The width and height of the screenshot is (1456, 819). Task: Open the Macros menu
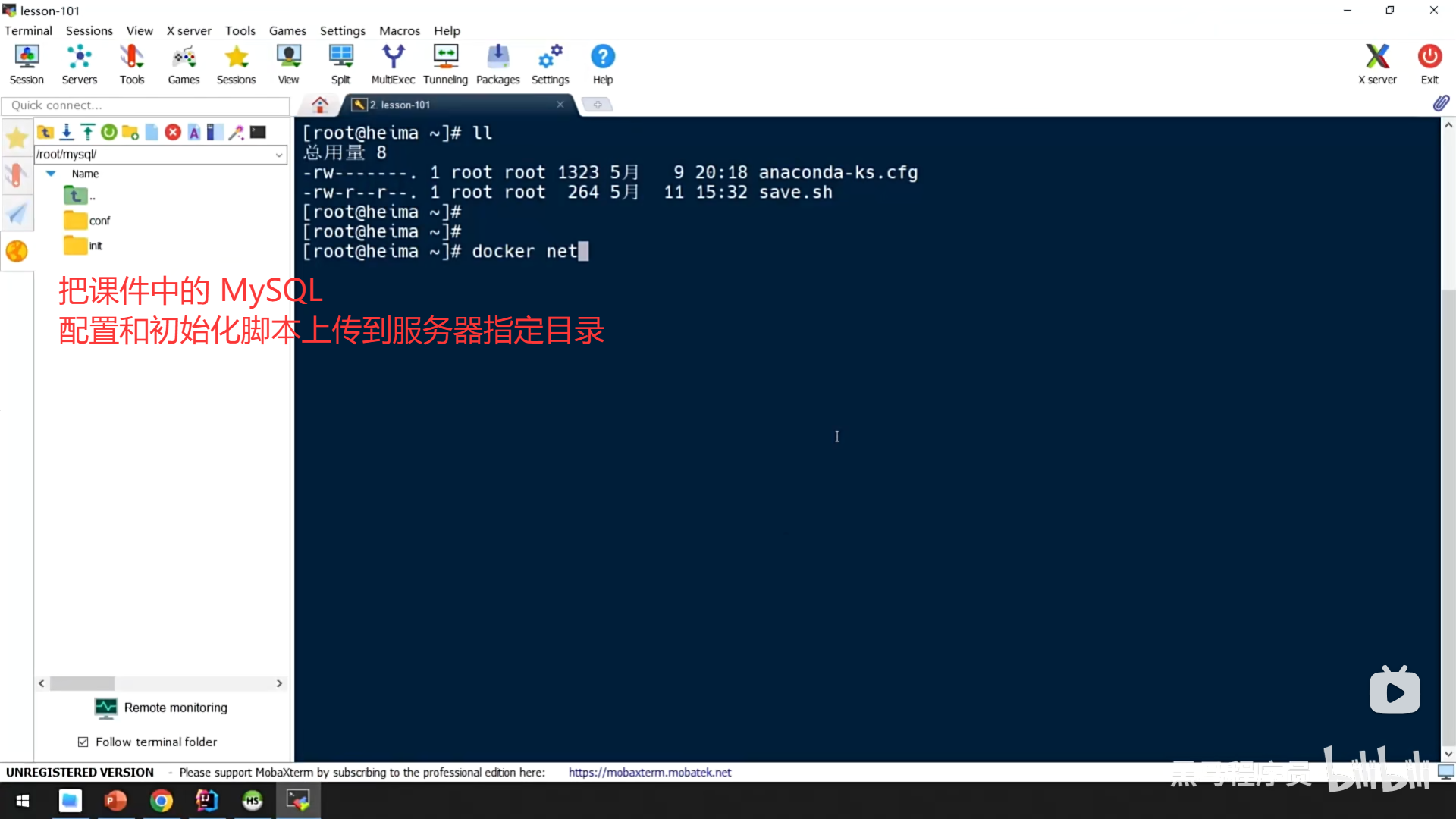click(399, 30)
